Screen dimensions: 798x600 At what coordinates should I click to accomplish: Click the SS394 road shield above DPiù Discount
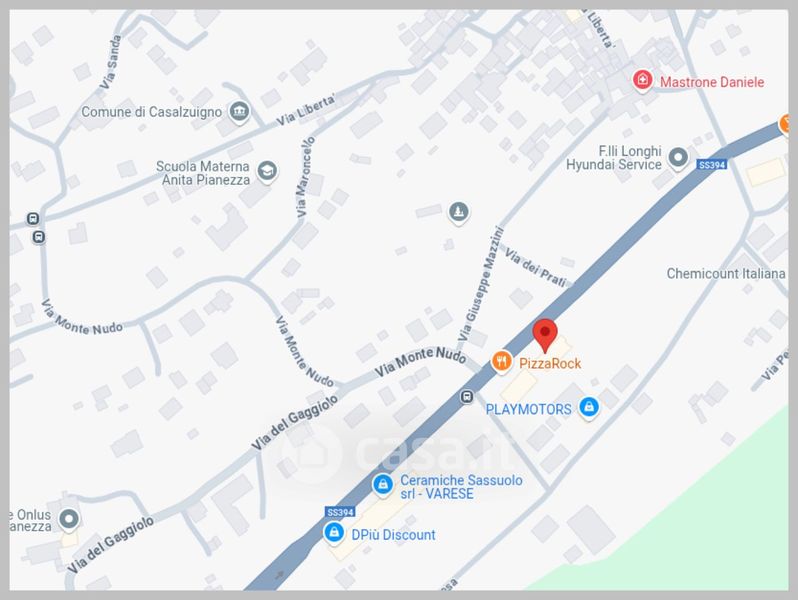point(340,512)
